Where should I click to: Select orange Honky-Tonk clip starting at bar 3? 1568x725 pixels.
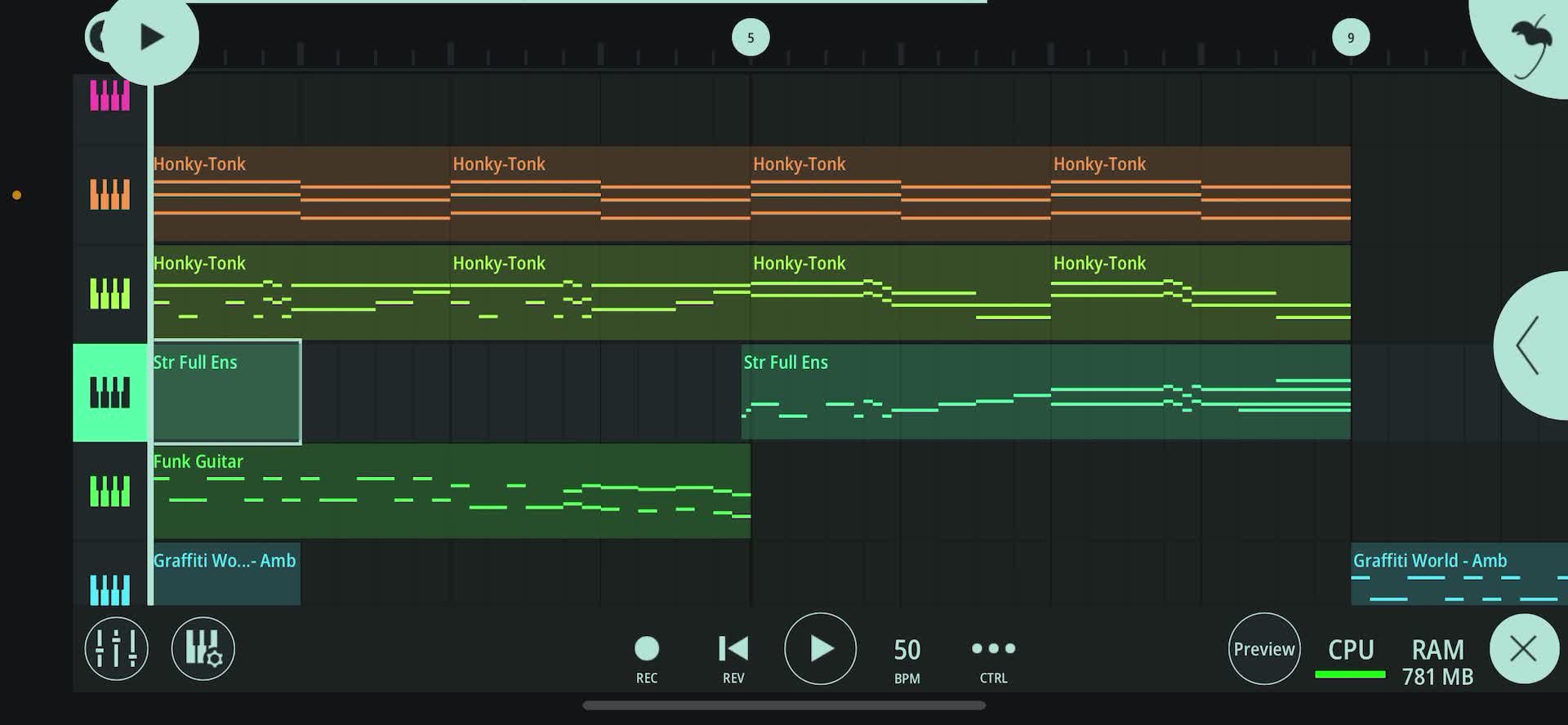600,193
